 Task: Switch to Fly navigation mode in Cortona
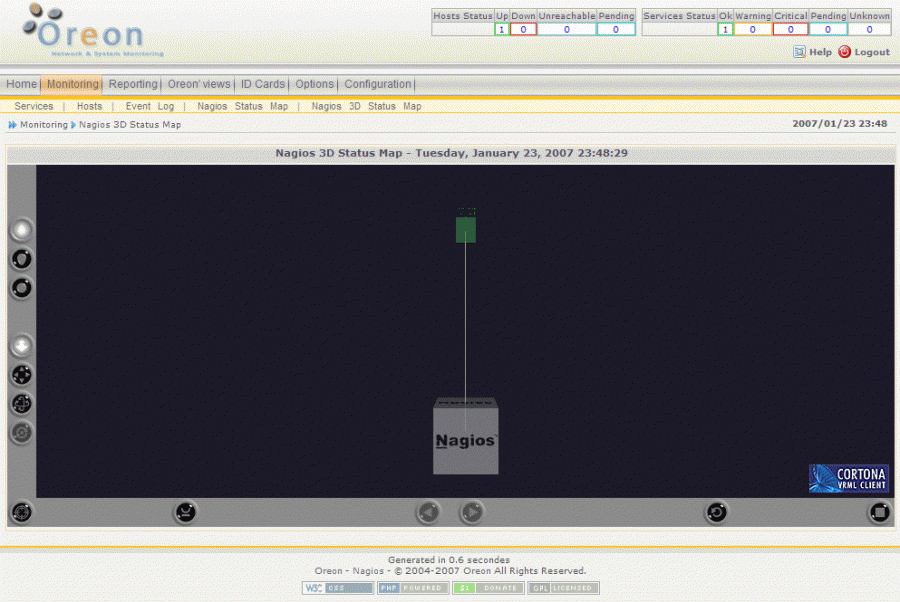coord(21,259)
